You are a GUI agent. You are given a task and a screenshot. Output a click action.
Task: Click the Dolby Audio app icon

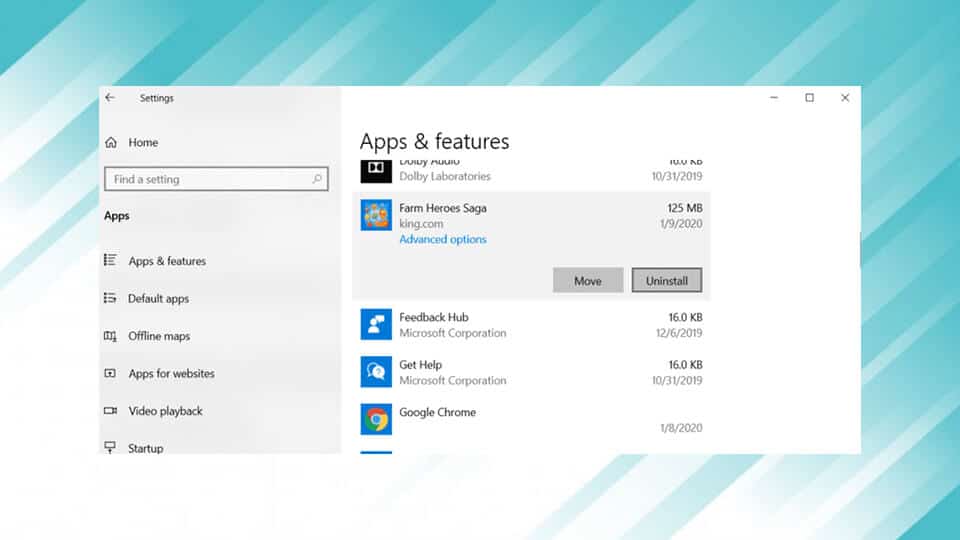376,171
